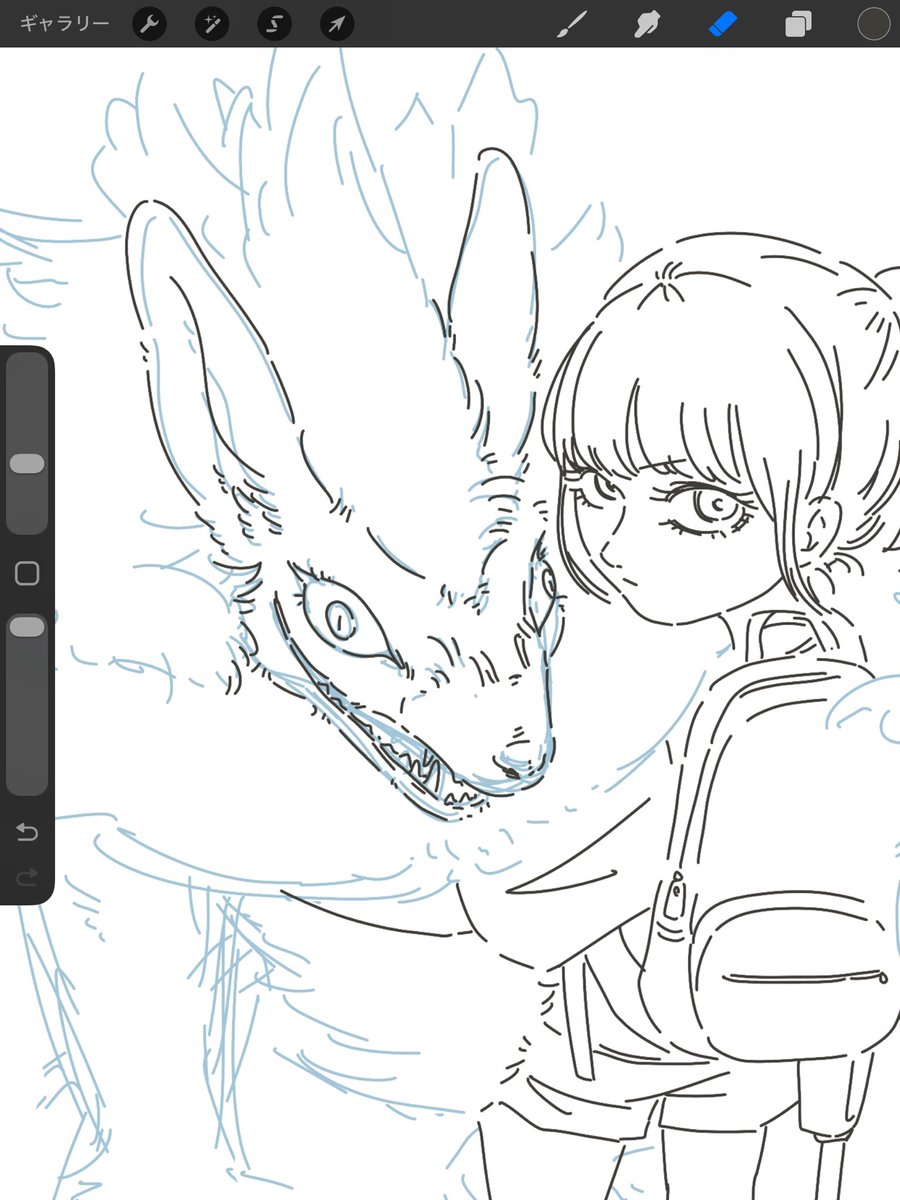Select the Brush tool
Viewport: 900px width, 1200px height.
(x=573, y=24)
